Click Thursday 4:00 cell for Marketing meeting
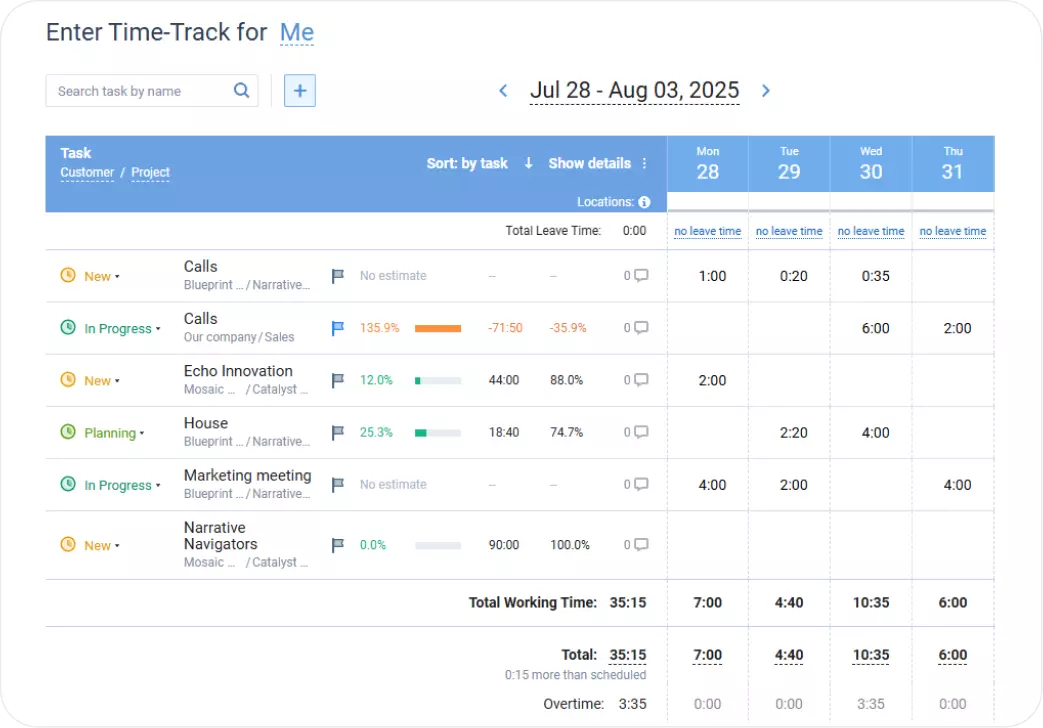This screenshot has width=1043, height=728. pyautogui.click(x=953, y=484)
